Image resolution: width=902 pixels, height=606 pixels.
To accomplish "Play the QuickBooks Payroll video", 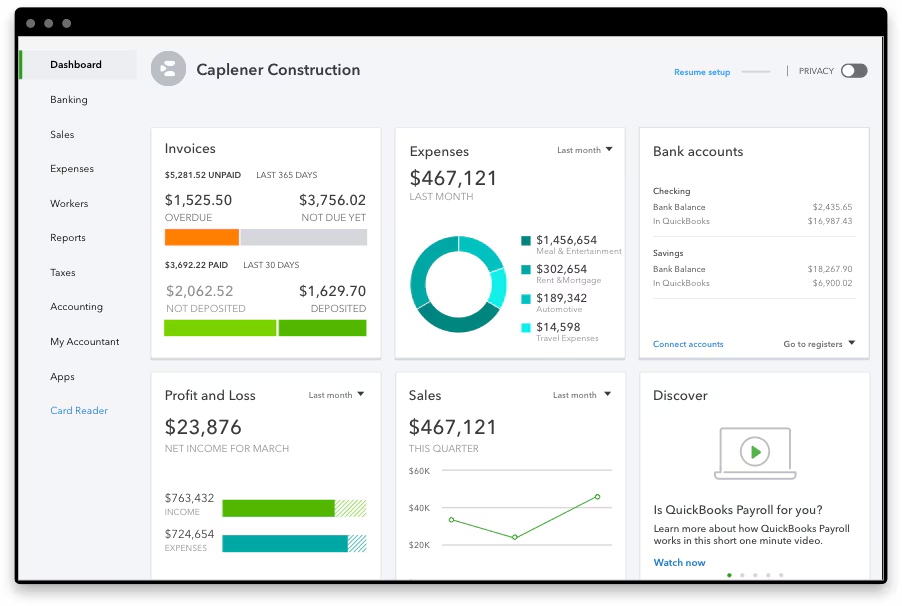I will (753, 451).
